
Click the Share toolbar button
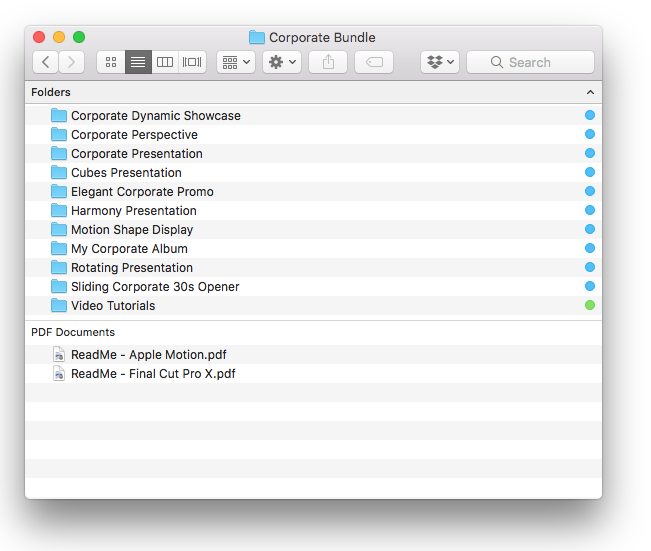[x=328, y=62]
